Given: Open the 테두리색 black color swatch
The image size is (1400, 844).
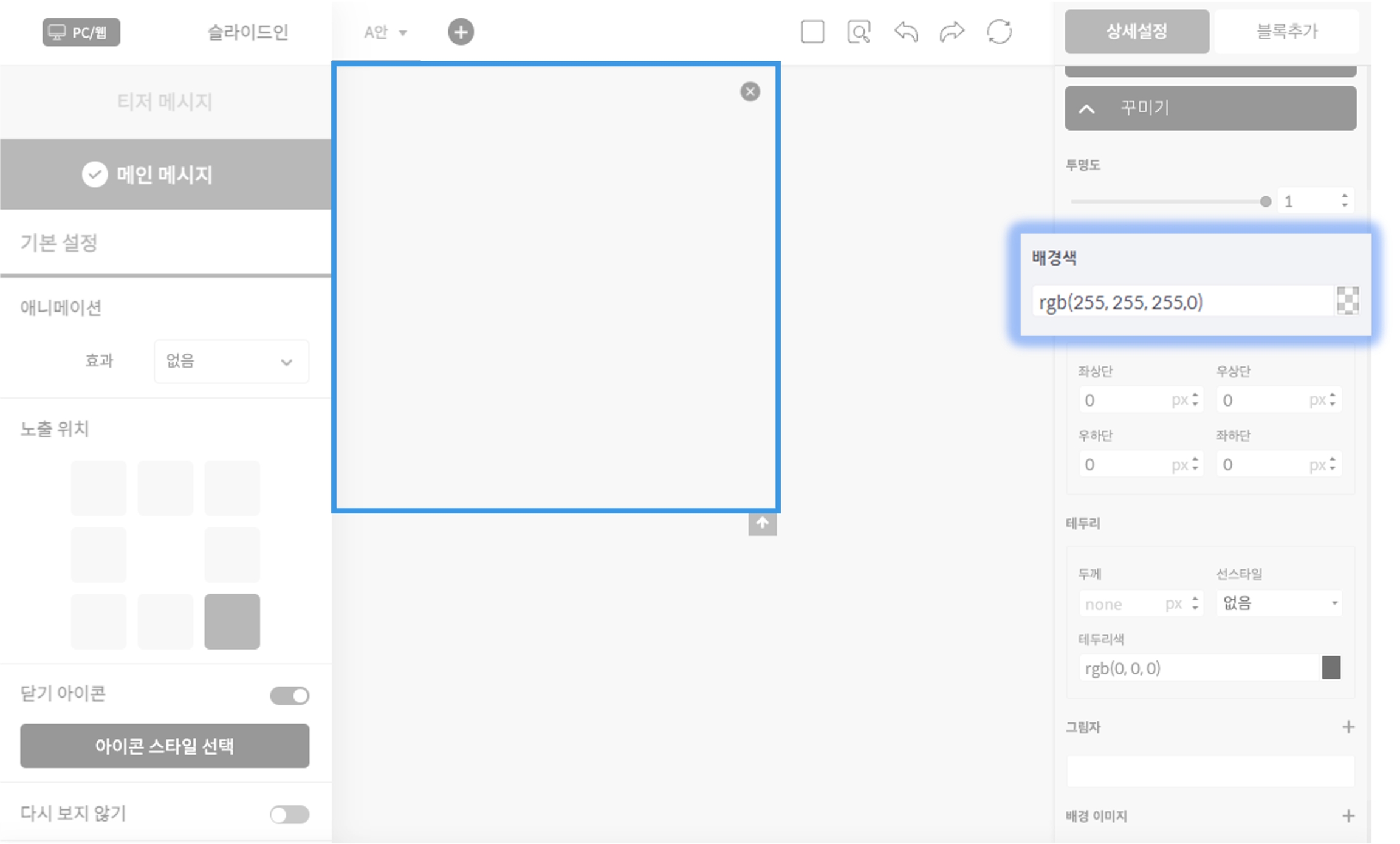Looking at the screenshot, I should click(x=1331, y=668).
